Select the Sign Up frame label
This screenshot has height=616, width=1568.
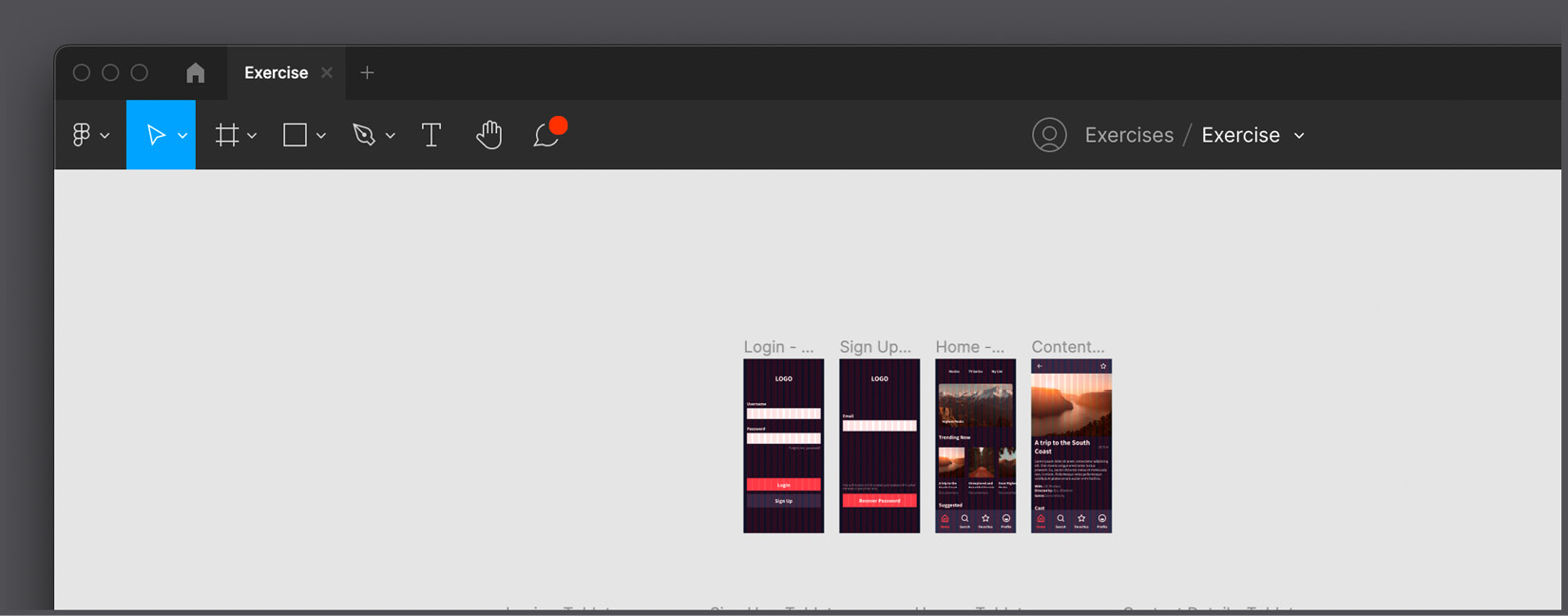875,347
